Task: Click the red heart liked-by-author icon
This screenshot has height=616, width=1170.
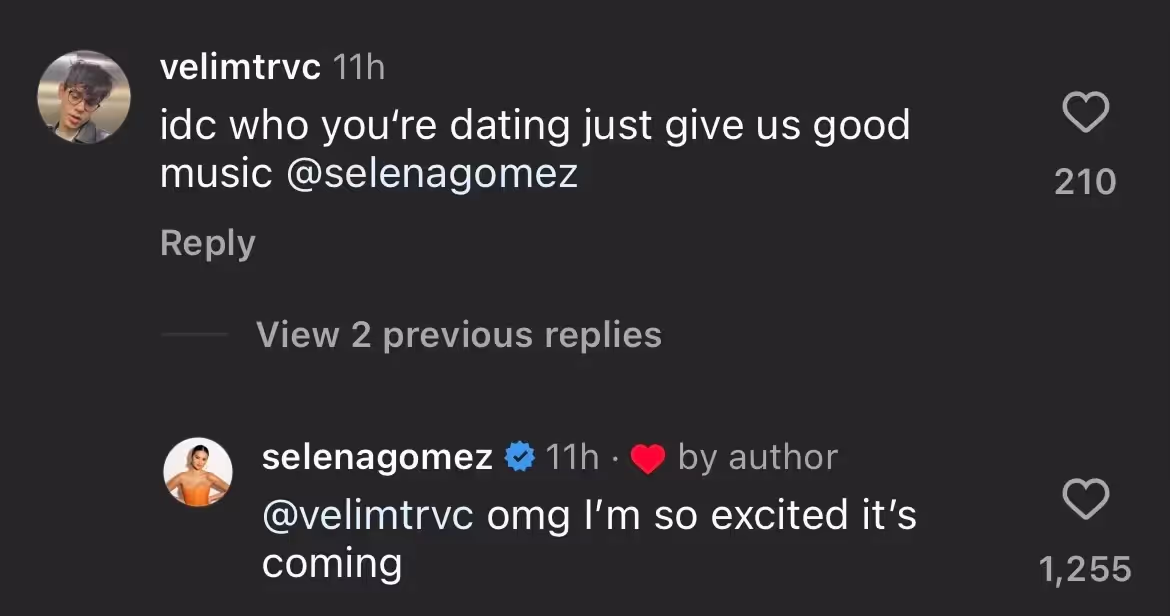Action: pos(647,458)
